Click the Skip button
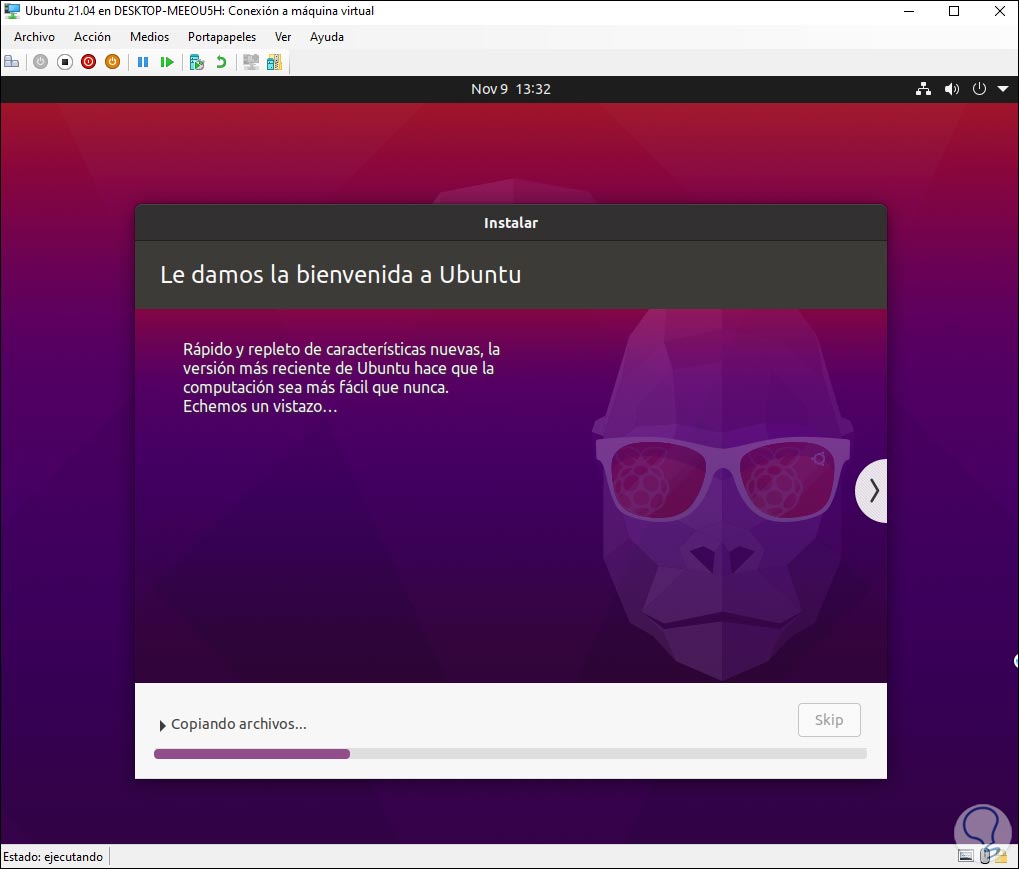1019x869 pixels. coord(829,720)
